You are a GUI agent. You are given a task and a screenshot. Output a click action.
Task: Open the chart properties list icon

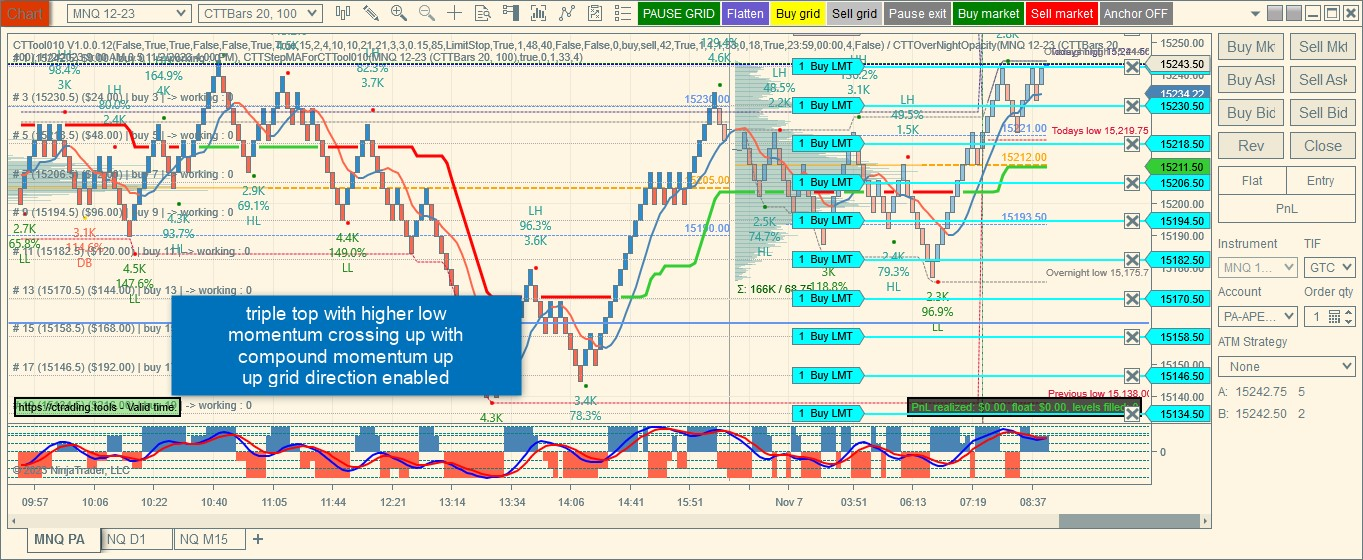click(623, 13)
